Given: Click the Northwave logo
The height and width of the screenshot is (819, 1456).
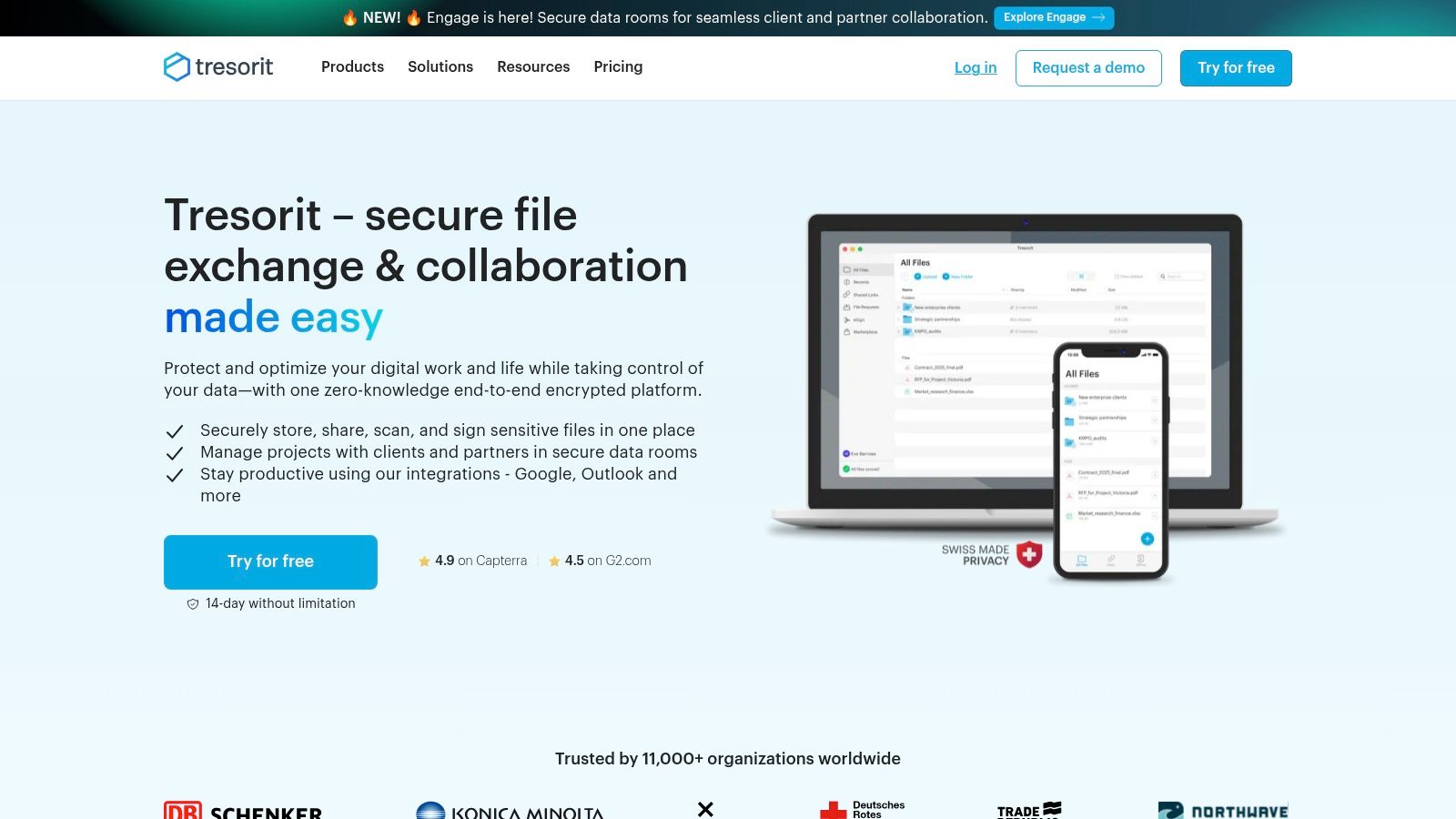Looking at the screenshot, I should click(x=1223, y=810).
